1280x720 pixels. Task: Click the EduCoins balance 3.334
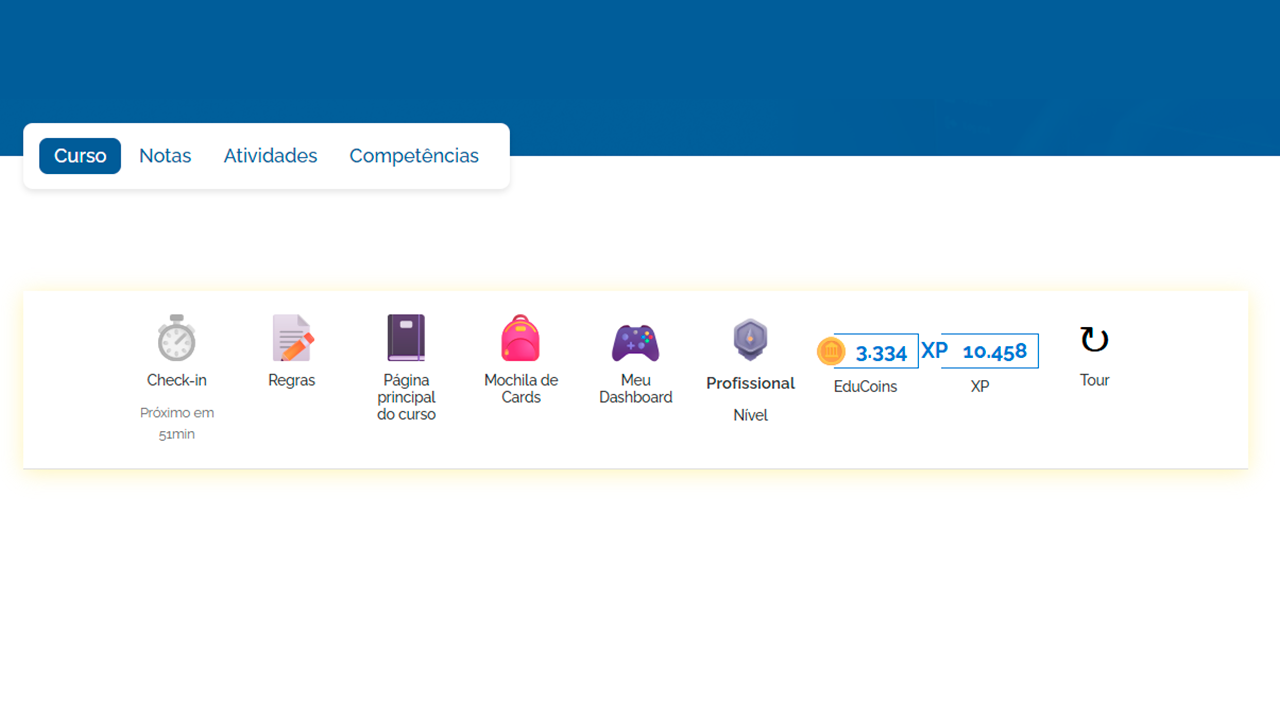coord(881,352)
